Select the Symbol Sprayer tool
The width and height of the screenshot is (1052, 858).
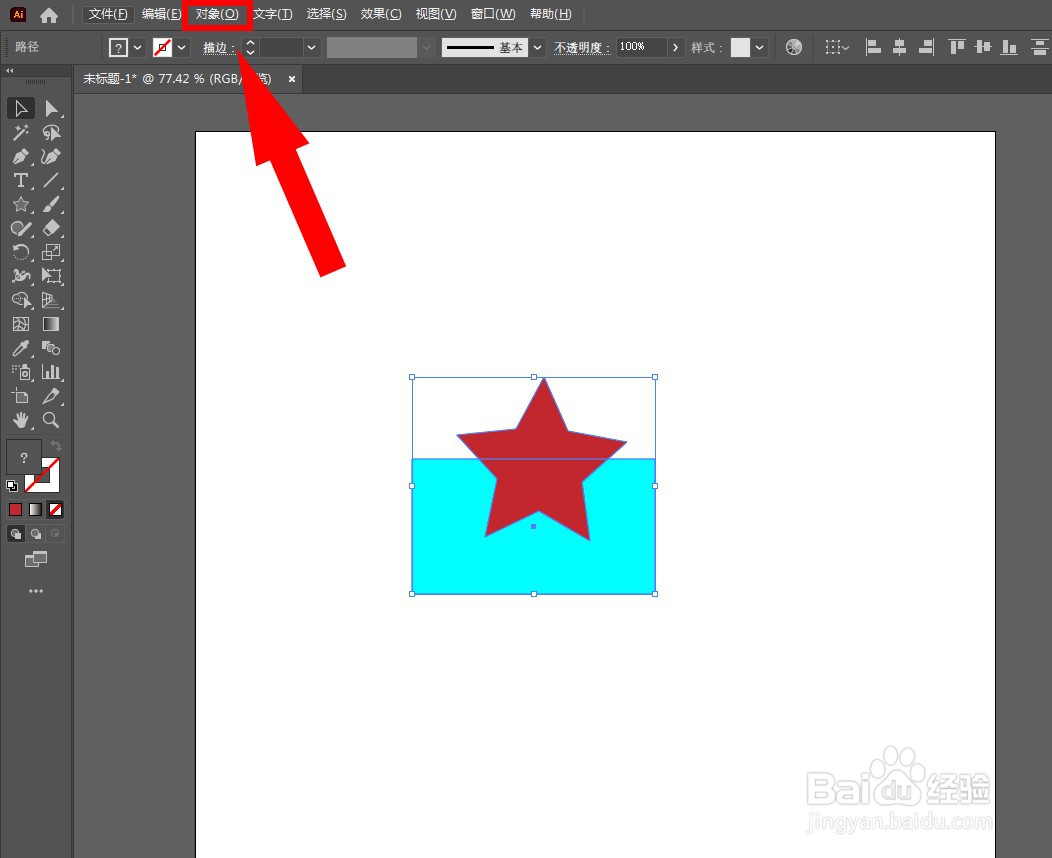pyautogui.click(x=21, y=372)
